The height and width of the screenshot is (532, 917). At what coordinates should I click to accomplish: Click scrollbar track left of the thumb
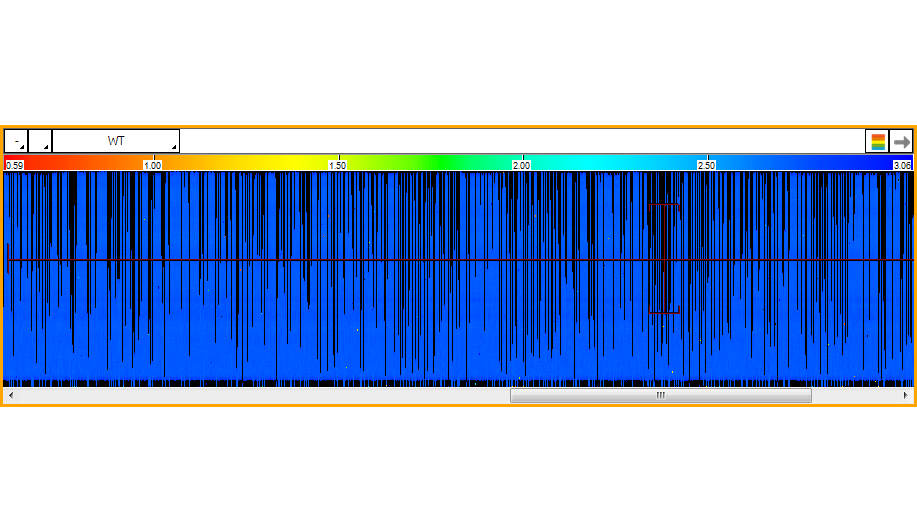pyautogui.click(x=260, y=396)
